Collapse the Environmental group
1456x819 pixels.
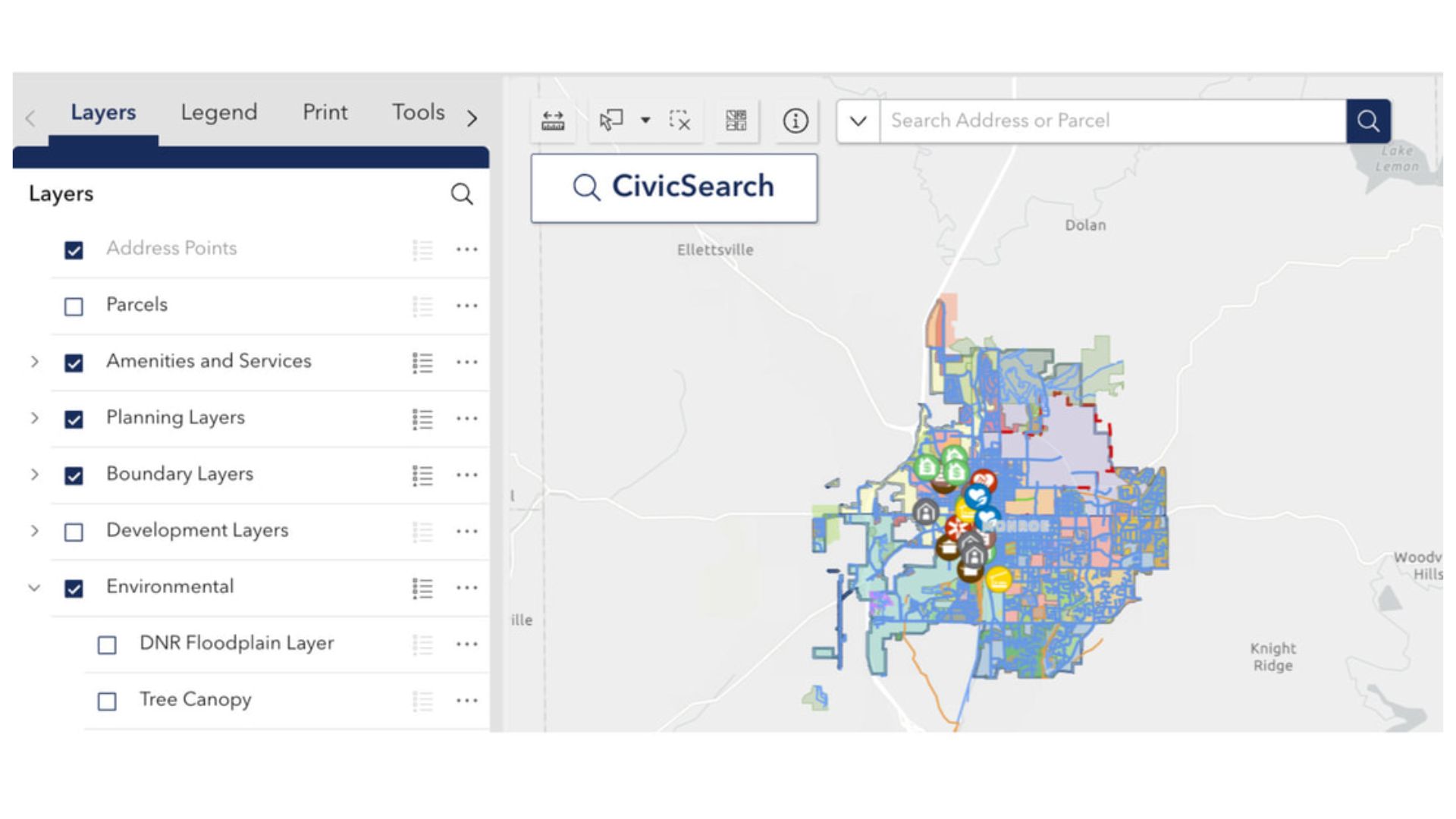(x=34, y=588)
